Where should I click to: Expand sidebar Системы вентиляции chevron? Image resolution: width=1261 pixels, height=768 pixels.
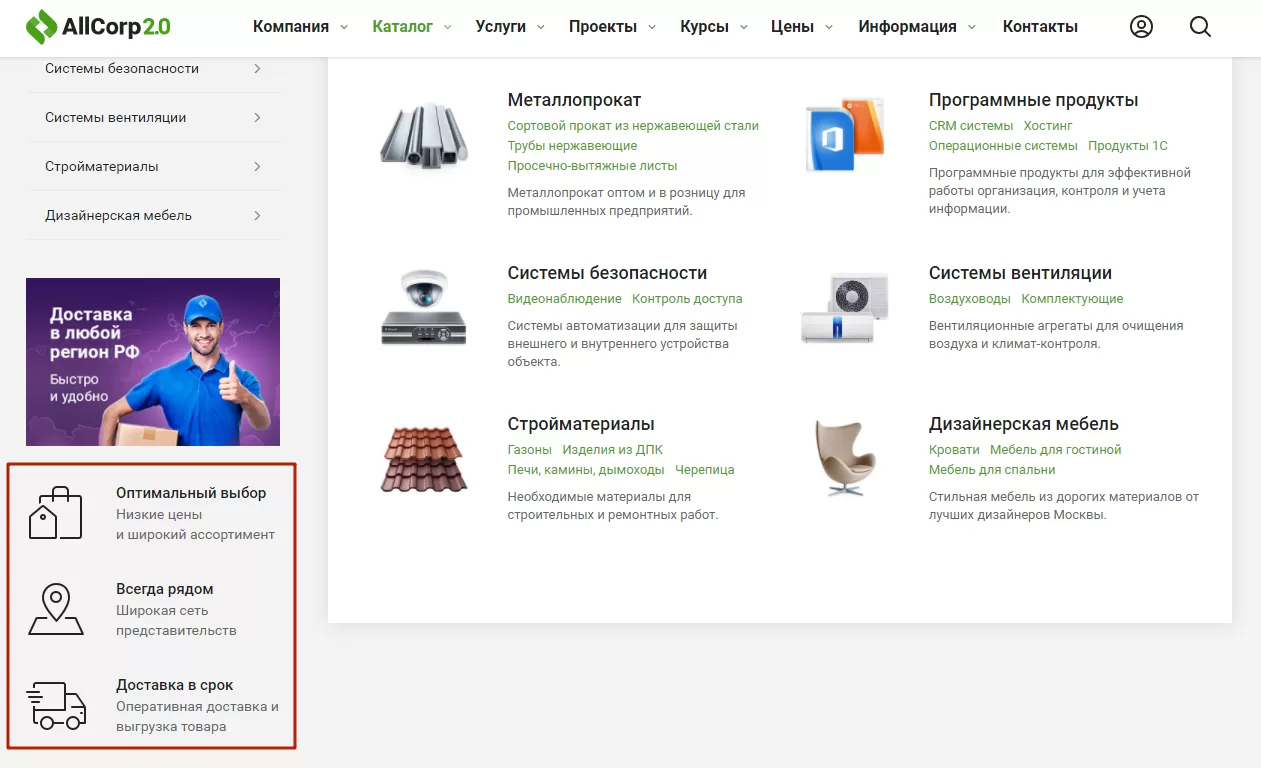(257, 117)
